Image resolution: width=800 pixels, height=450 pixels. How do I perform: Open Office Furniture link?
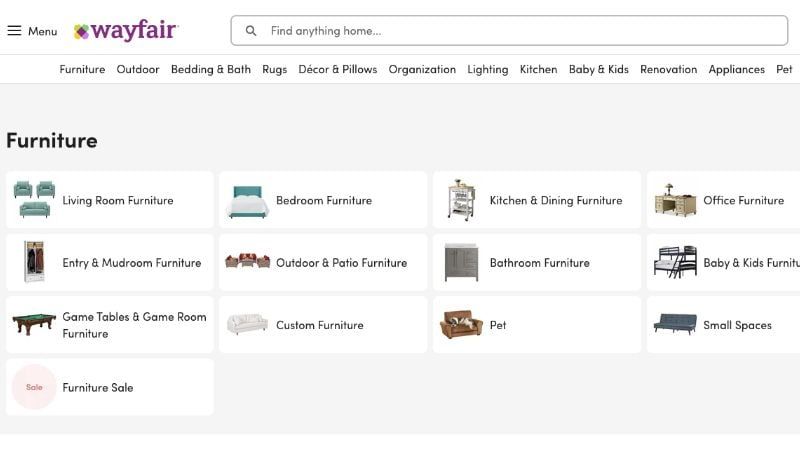(743, 201)
